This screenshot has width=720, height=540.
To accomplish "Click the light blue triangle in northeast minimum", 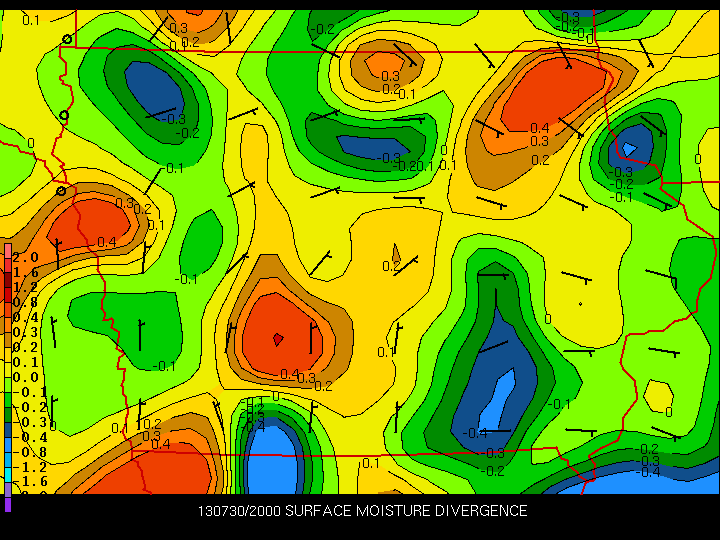I will coord(628,148).
